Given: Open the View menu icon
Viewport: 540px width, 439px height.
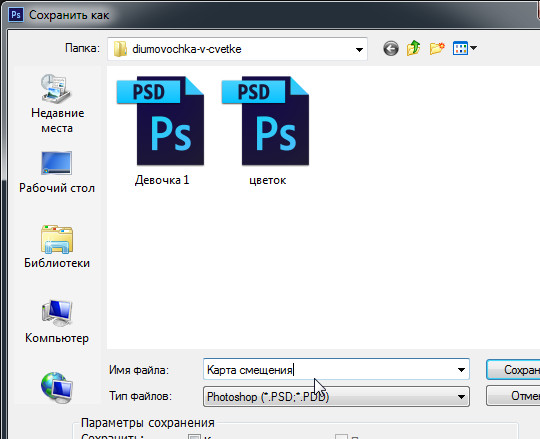Looking at the screenshot, I should click(460, 48).
